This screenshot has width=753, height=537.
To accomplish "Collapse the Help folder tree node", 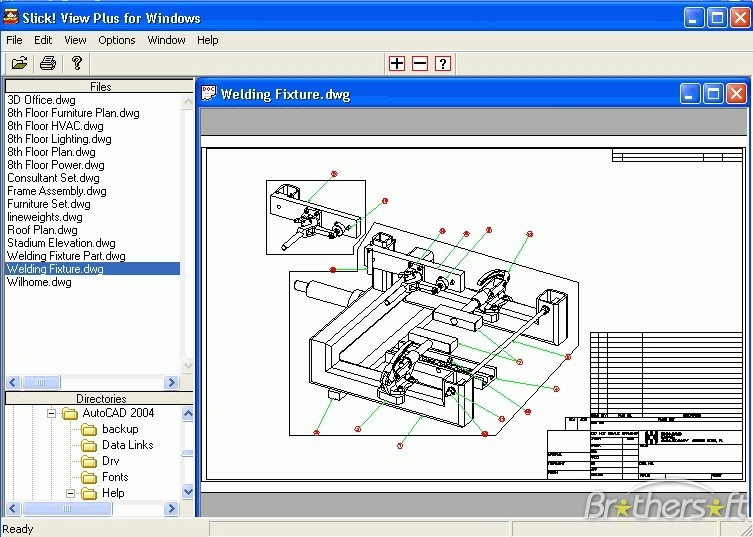I will tap(71, 493).
